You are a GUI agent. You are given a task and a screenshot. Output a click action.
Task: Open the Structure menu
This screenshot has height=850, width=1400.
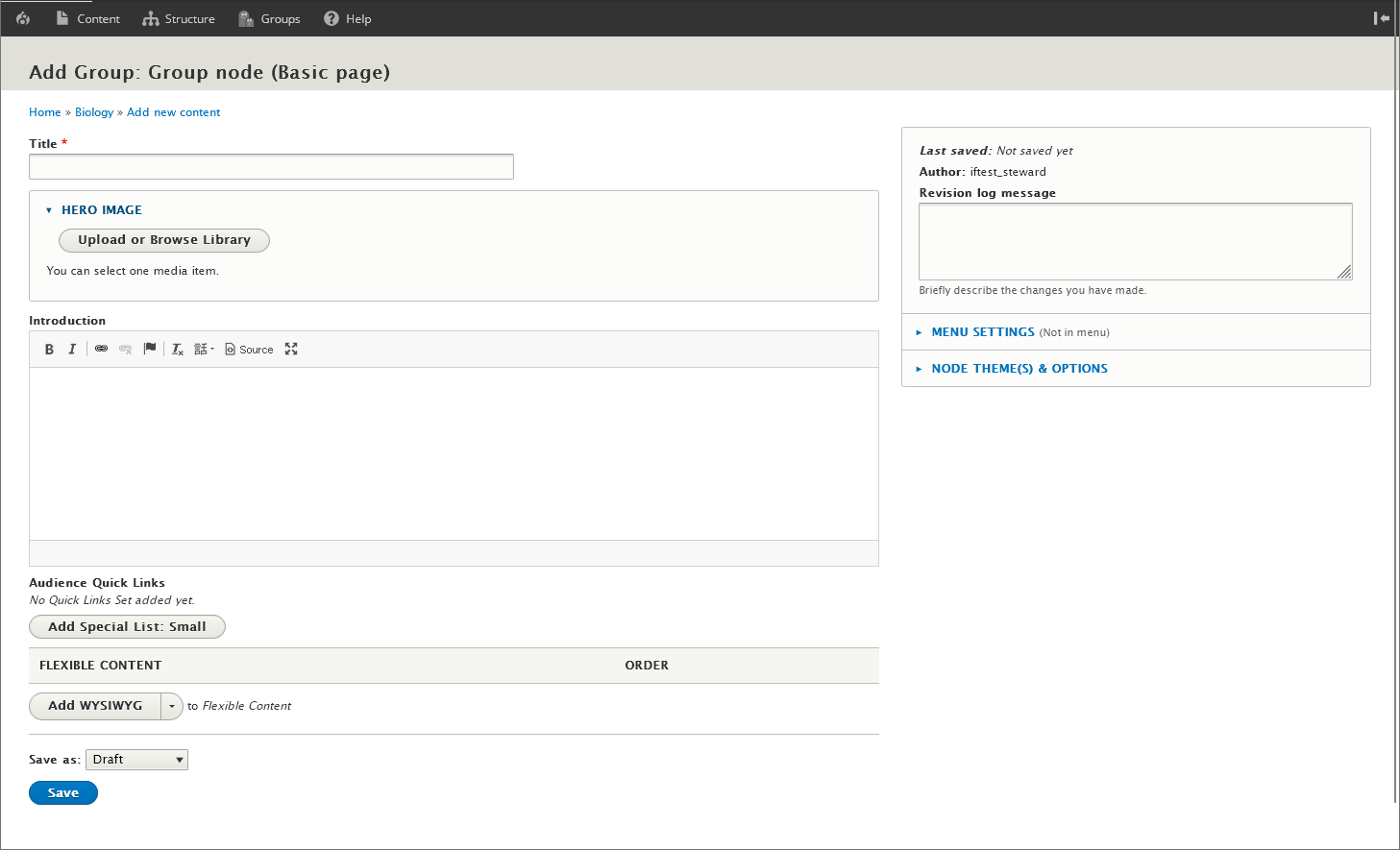point(179,18)
